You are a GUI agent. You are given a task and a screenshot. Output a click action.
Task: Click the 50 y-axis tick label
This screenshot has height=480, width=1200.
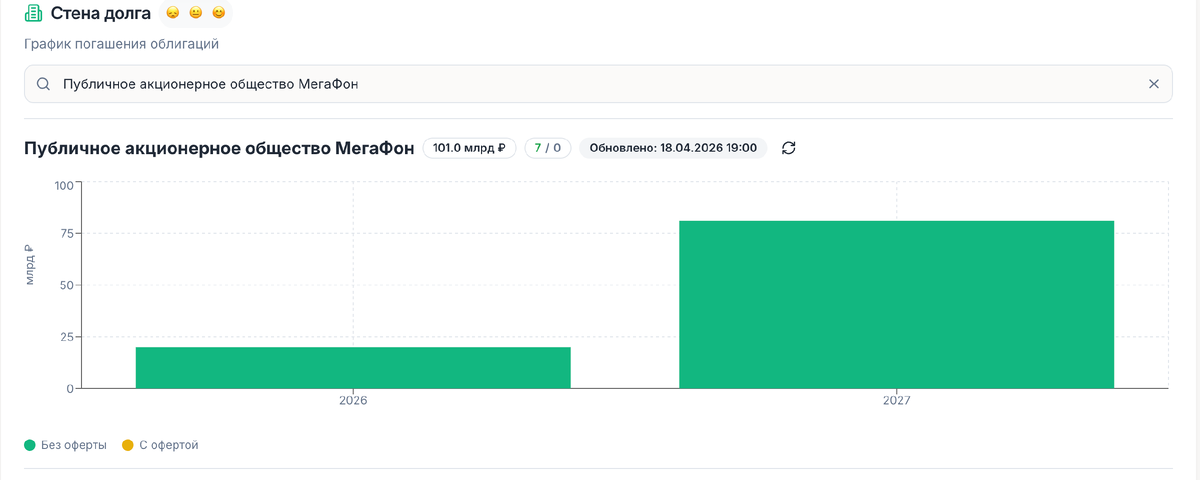click(67, 285)
